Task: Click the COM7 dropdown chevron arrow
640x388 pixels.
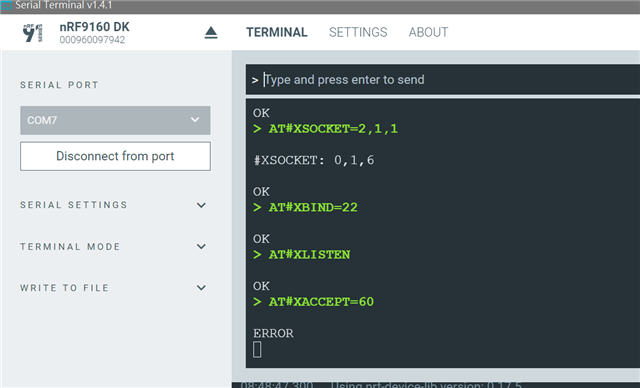Action: [x=195, y=120]
